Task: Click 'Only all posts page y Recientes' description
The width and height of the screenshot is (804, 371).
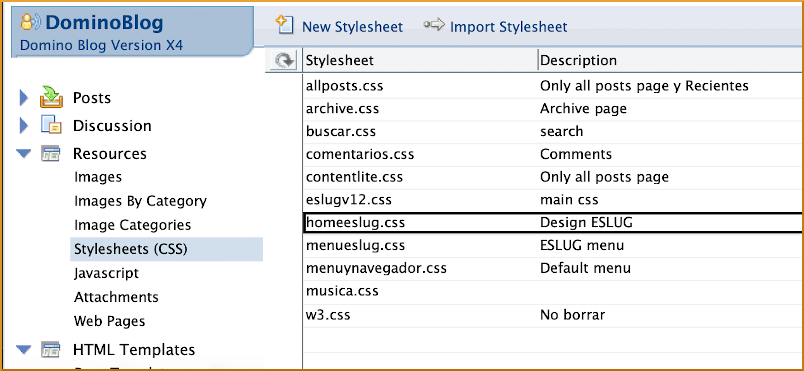Action: click(x=645, y=86)
